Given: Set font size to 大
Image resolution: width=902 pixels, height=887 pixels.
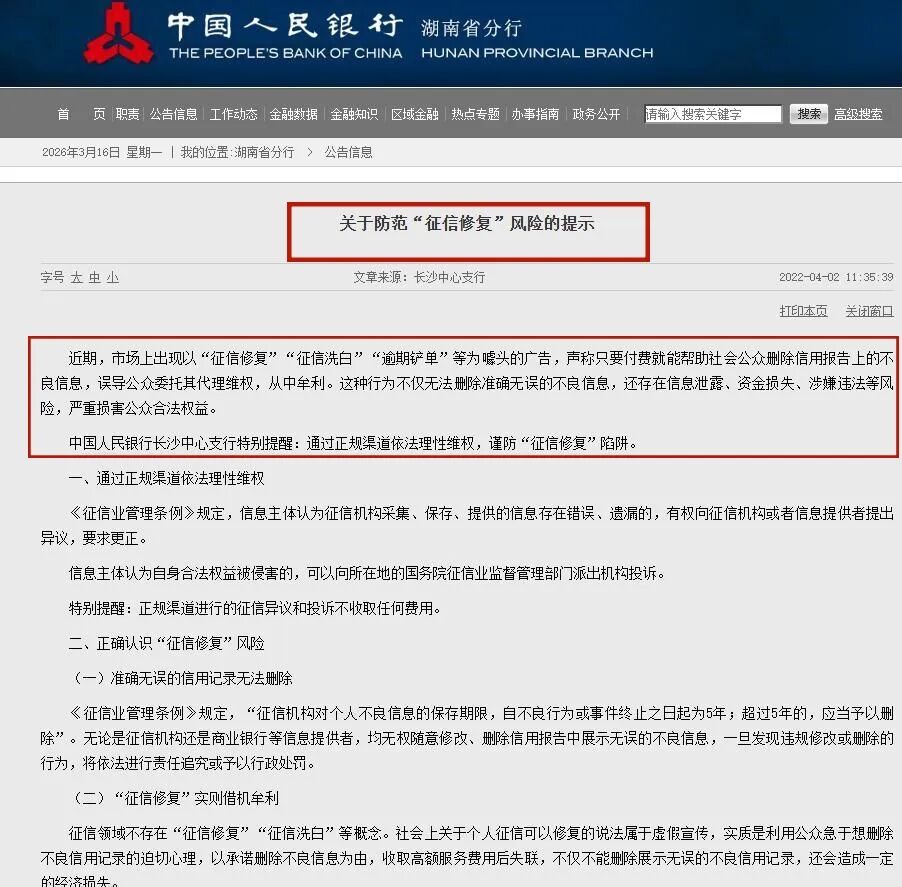Looking at the screenshot, I should pos(77,278).
